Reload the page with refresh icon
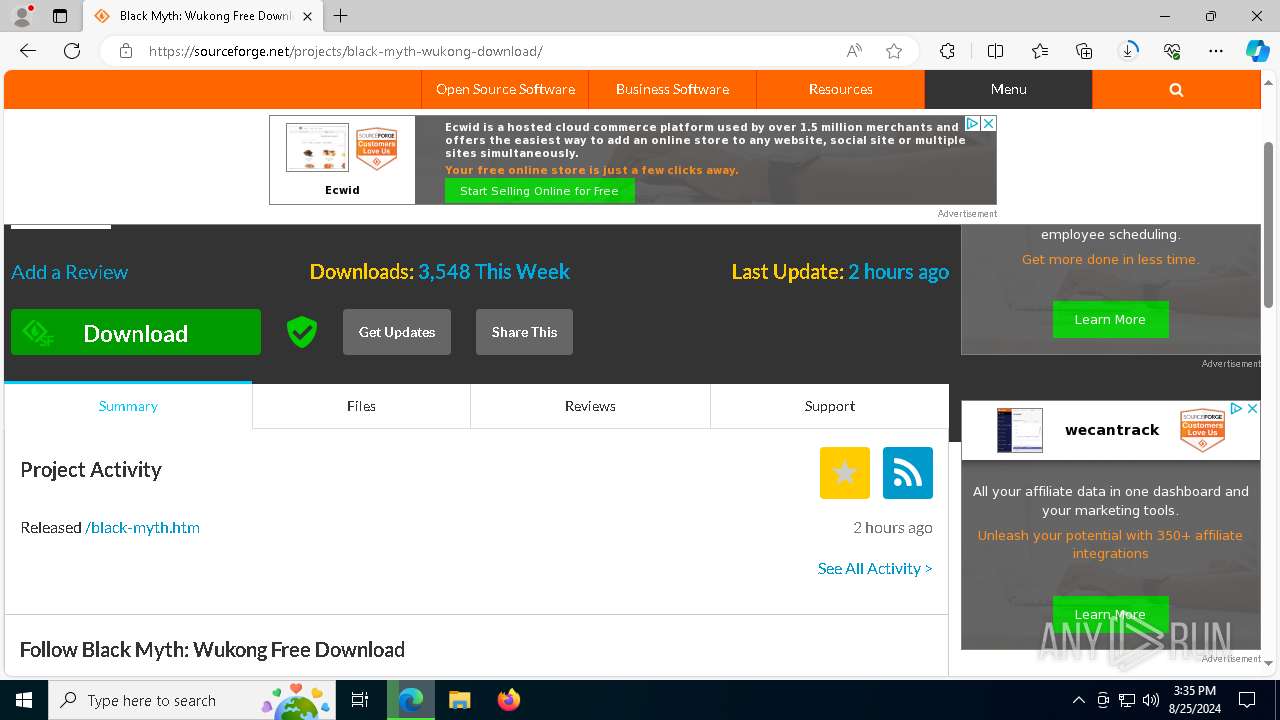Viewport: 1280px width, 720px height. pyautogui.click(x=72, y=51)
